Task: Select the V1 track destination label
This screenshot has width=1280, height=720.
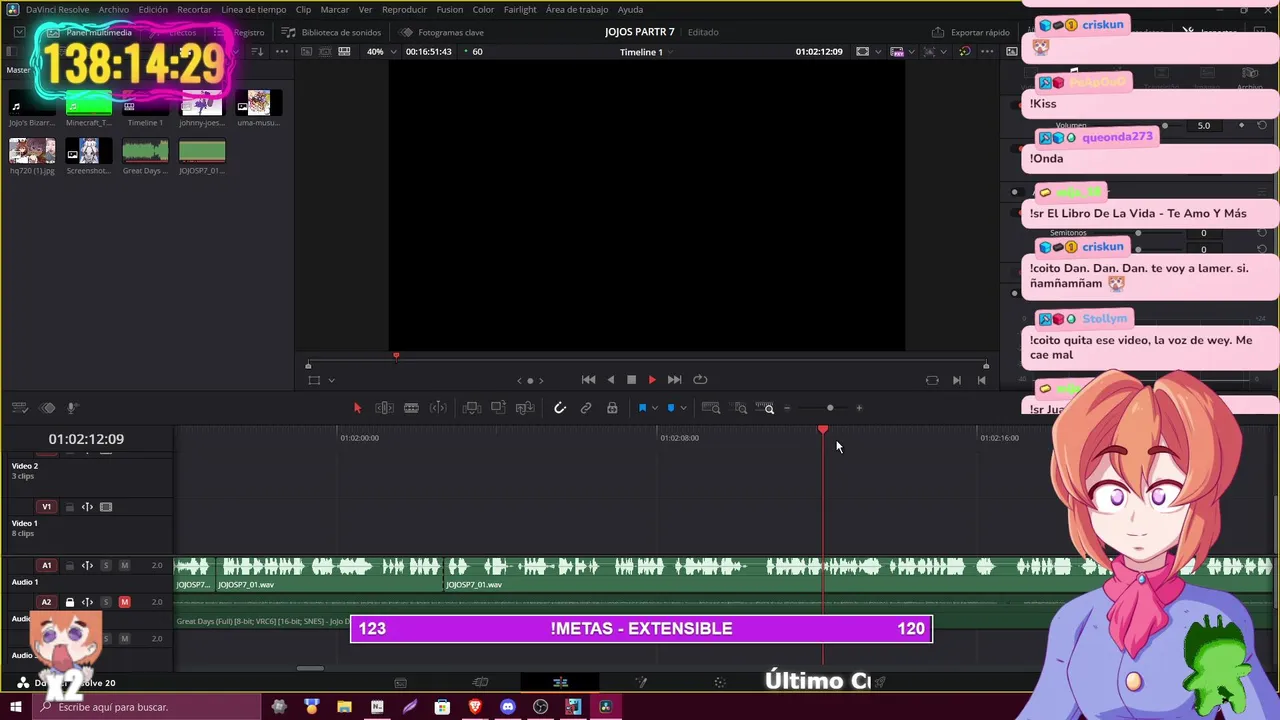Action: pos(46,507)
